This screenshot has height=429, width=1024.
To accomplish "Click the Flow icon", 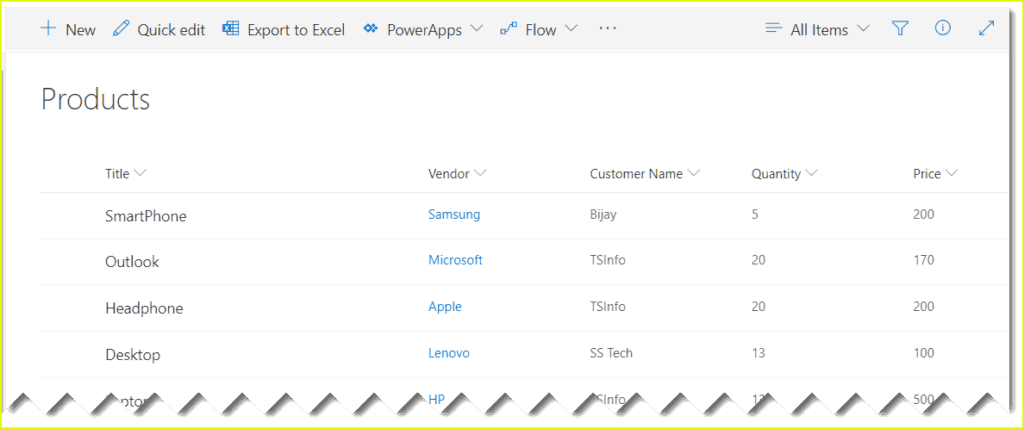I will tap(508, 29).
